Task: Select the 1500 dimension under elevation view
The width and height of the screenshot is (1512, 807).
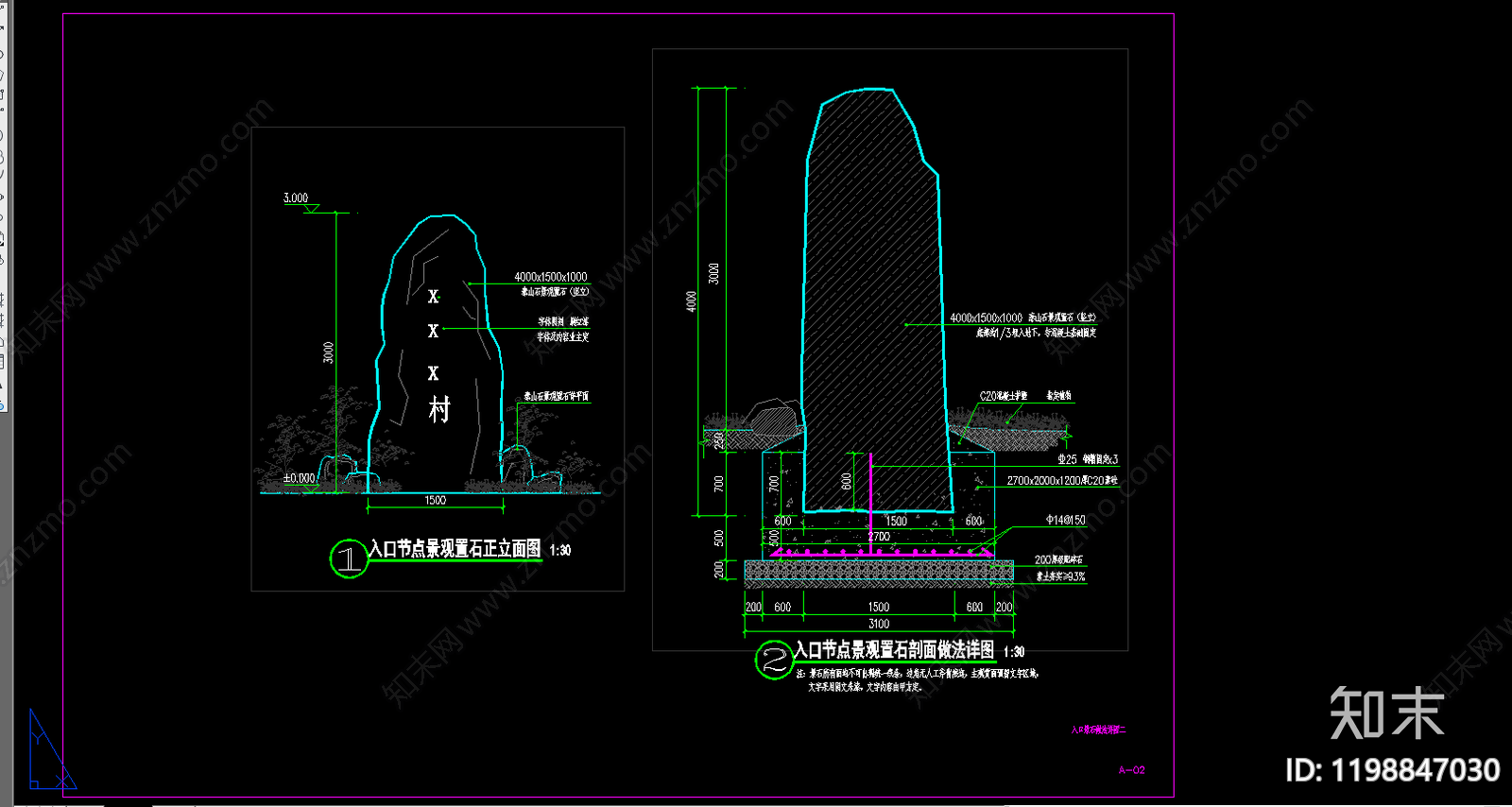Action: (x=435, y=501)
